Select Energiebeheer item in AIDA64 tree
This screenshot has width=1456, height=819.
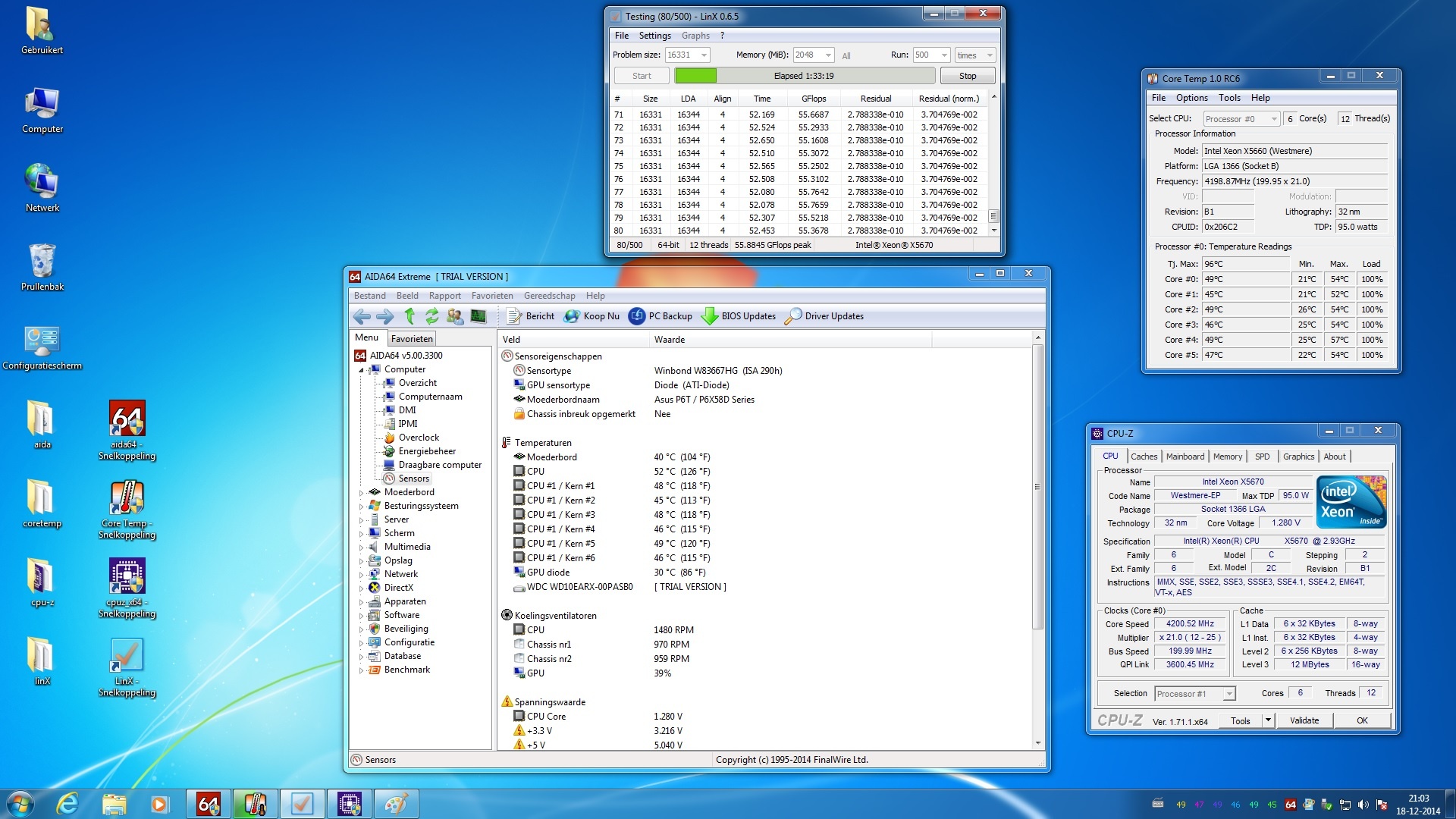[x=427, y=451]
